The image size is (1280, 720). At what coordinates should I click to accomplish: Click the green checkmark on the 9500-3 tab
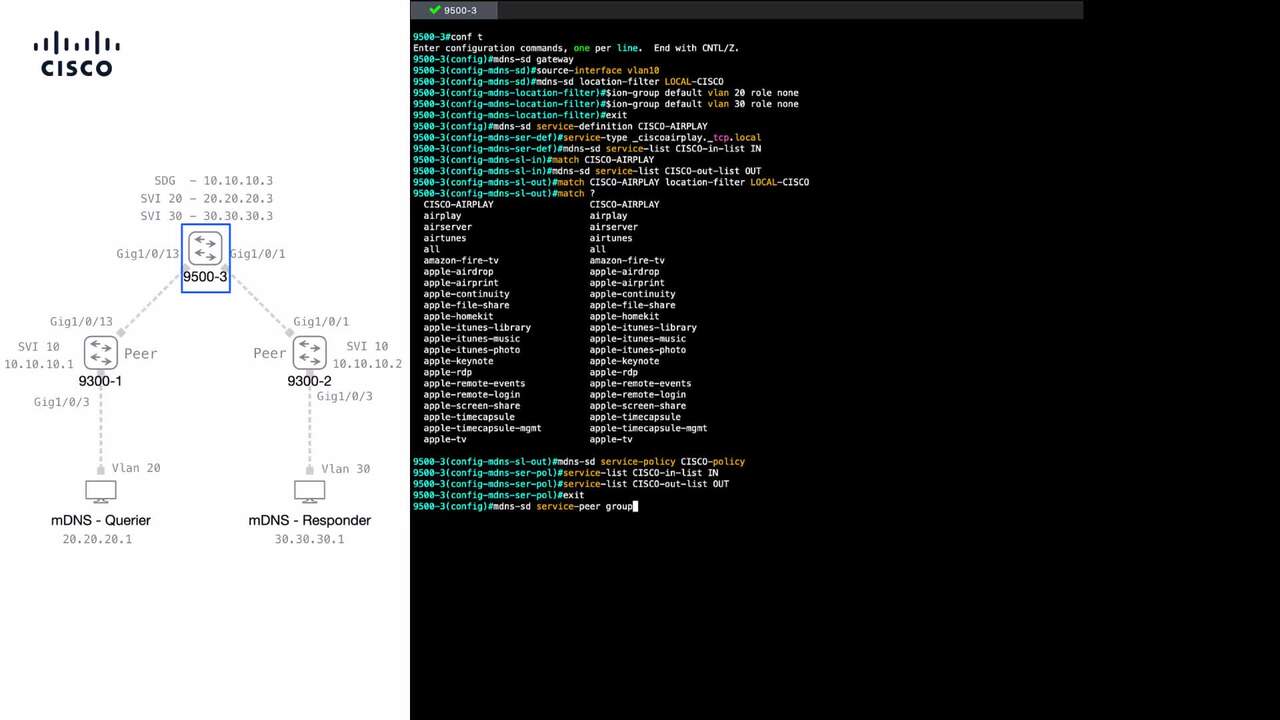pos(435,10)
